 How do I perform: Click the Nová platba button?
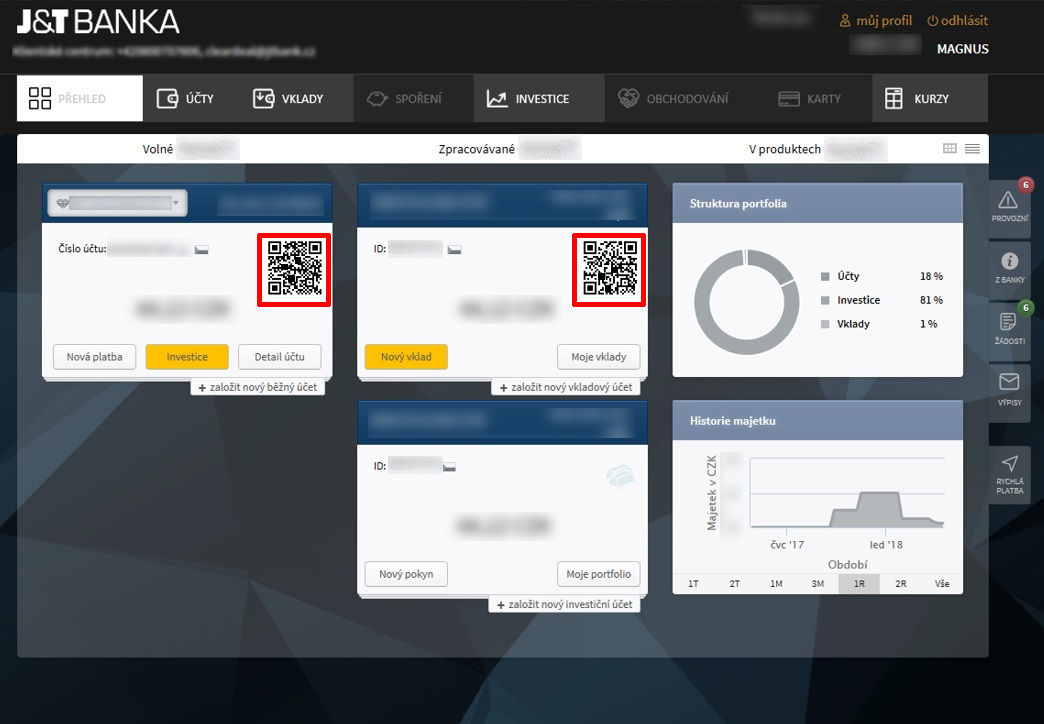[95, 357]
